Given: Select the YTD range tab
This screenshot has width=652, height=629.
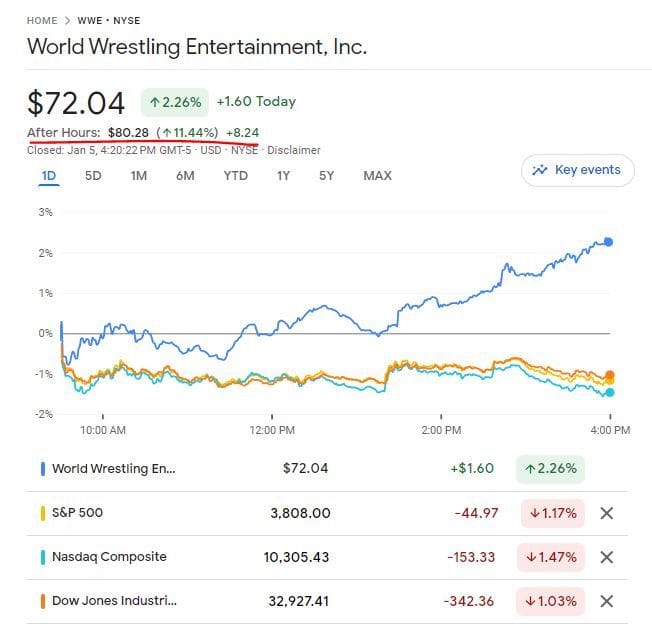Looking at the screenshot, I should 235,176.
